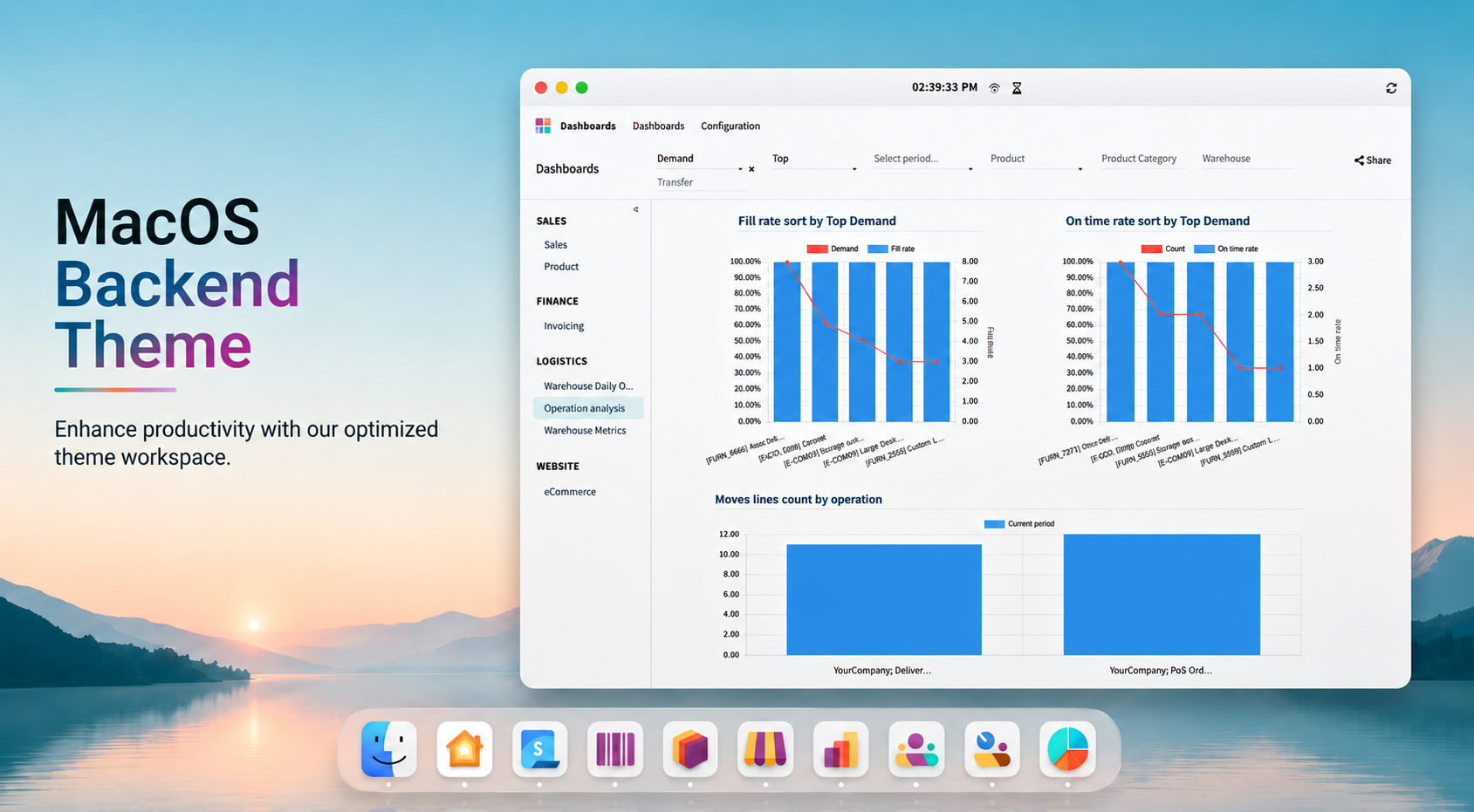Click the colorful apps grid icon
1474x812 pixels.
543,126
